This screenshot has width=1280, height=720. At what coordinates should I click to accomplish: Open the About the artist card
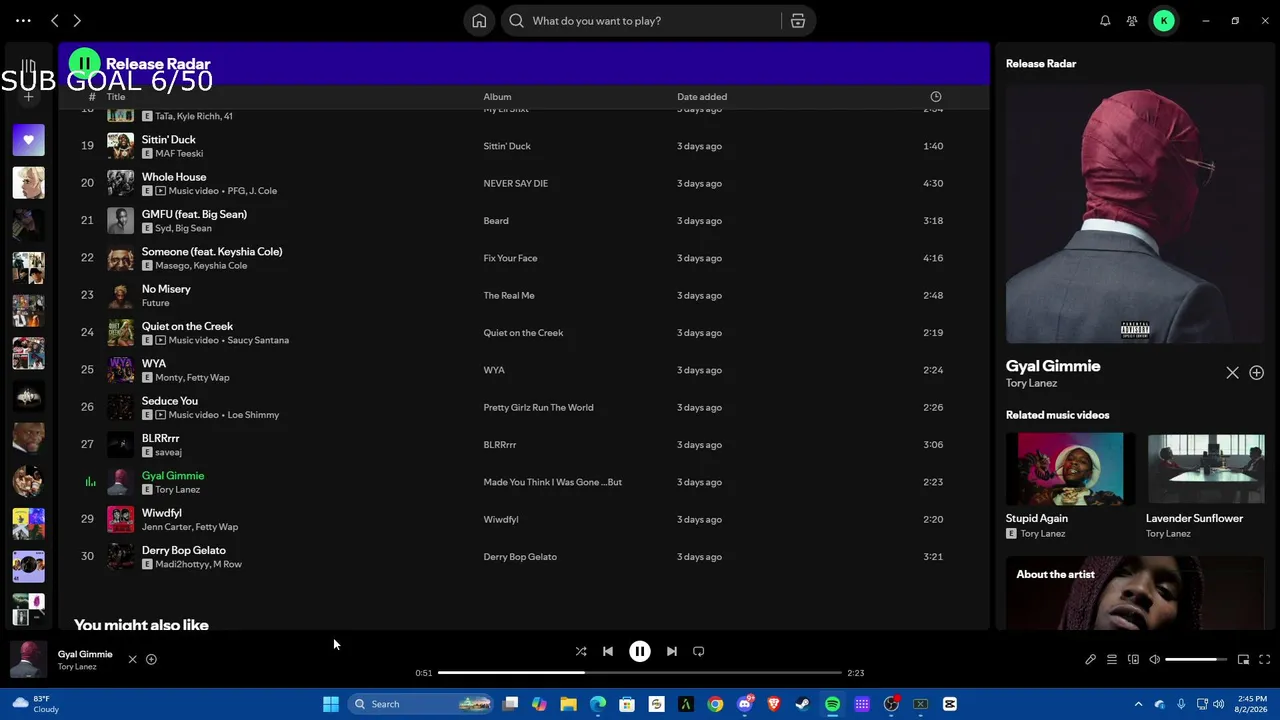(x=1135, y=593)
